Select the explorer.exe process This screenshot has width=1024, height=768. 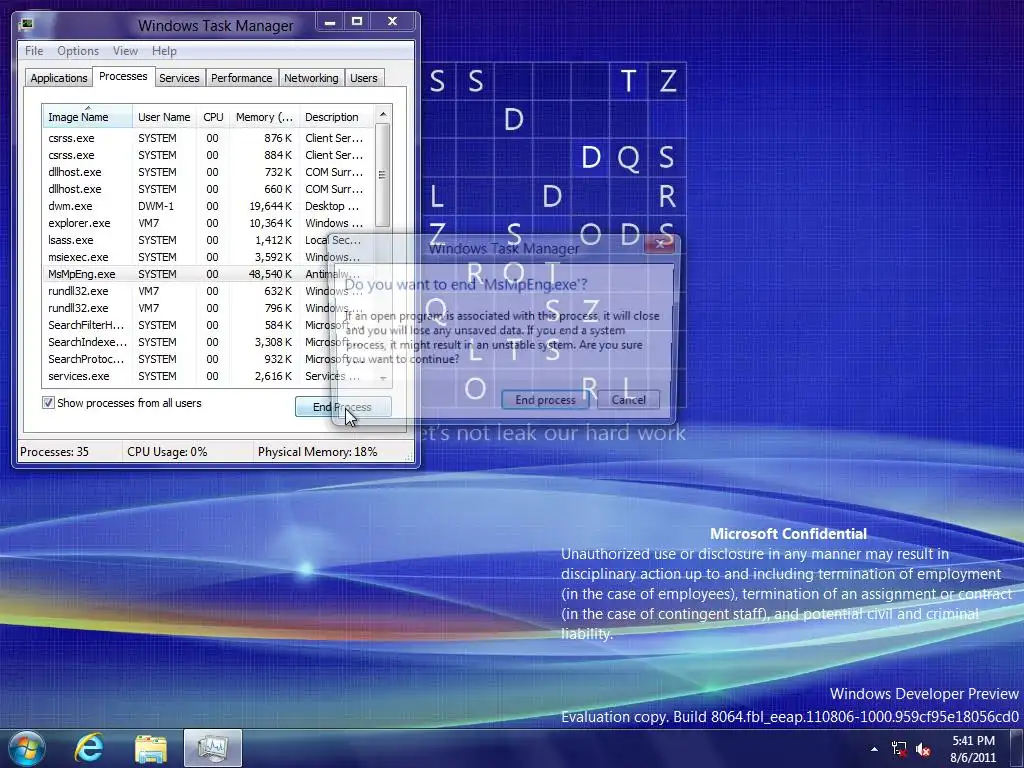(208, 223)
